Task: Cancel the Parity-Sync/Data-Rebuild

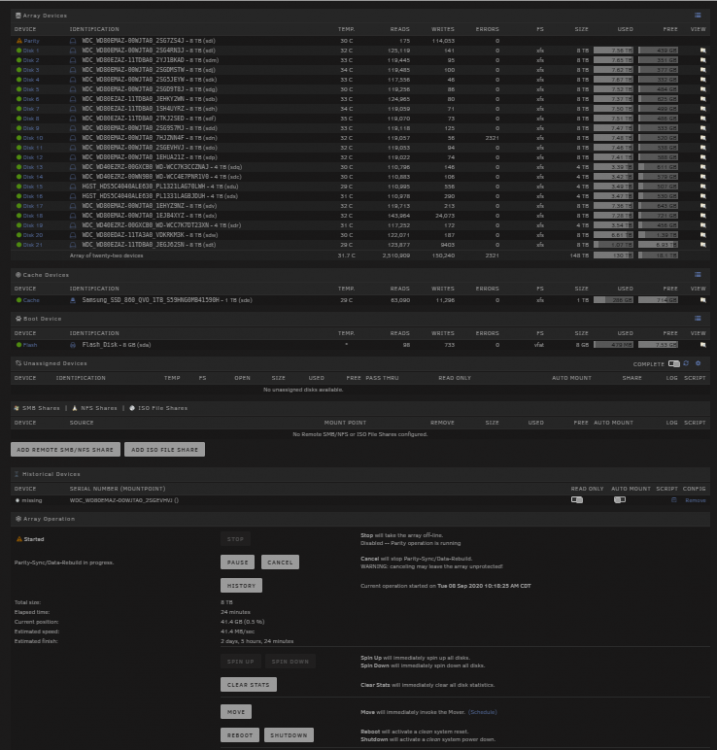Action: click(x=280, y=562)
